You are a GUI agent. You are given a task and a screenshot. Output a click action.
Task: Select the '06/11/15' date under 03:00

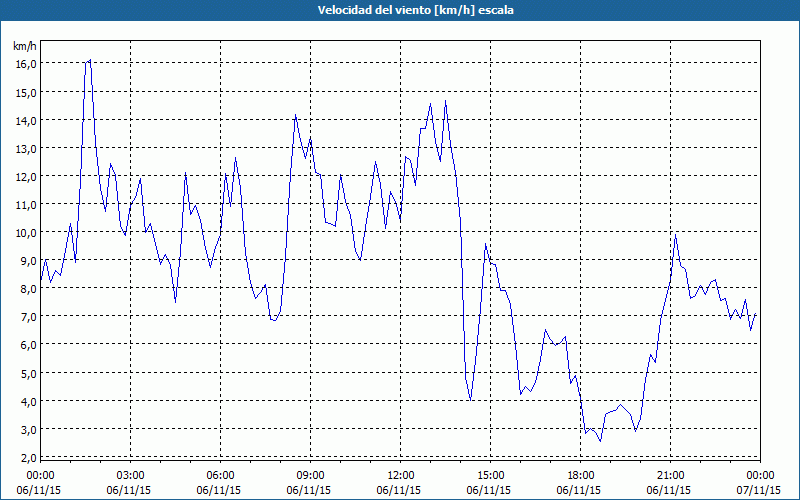click(129, 490)
